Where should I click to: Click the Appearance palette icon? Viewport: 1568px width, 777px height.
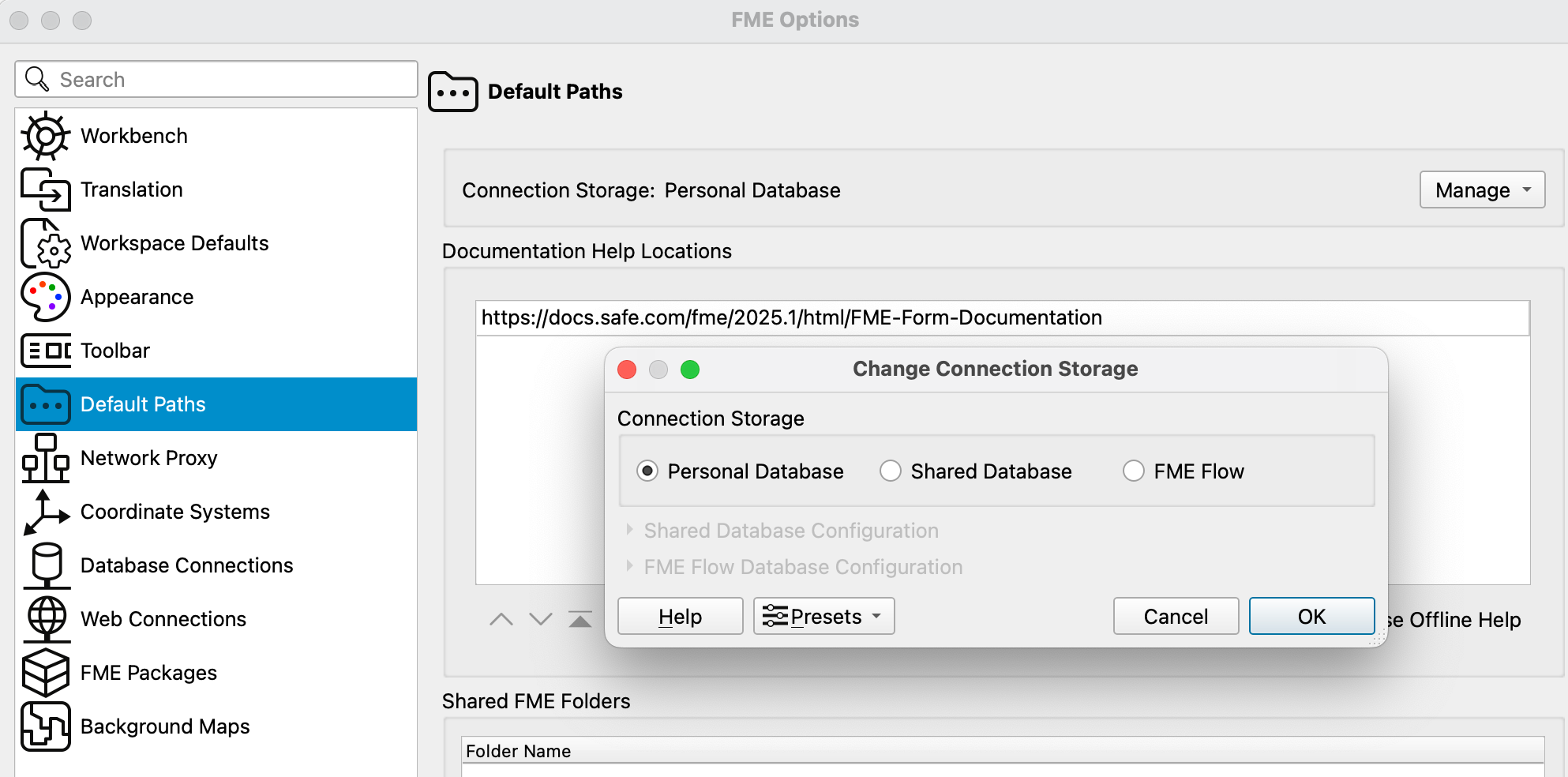coord(46,297)
